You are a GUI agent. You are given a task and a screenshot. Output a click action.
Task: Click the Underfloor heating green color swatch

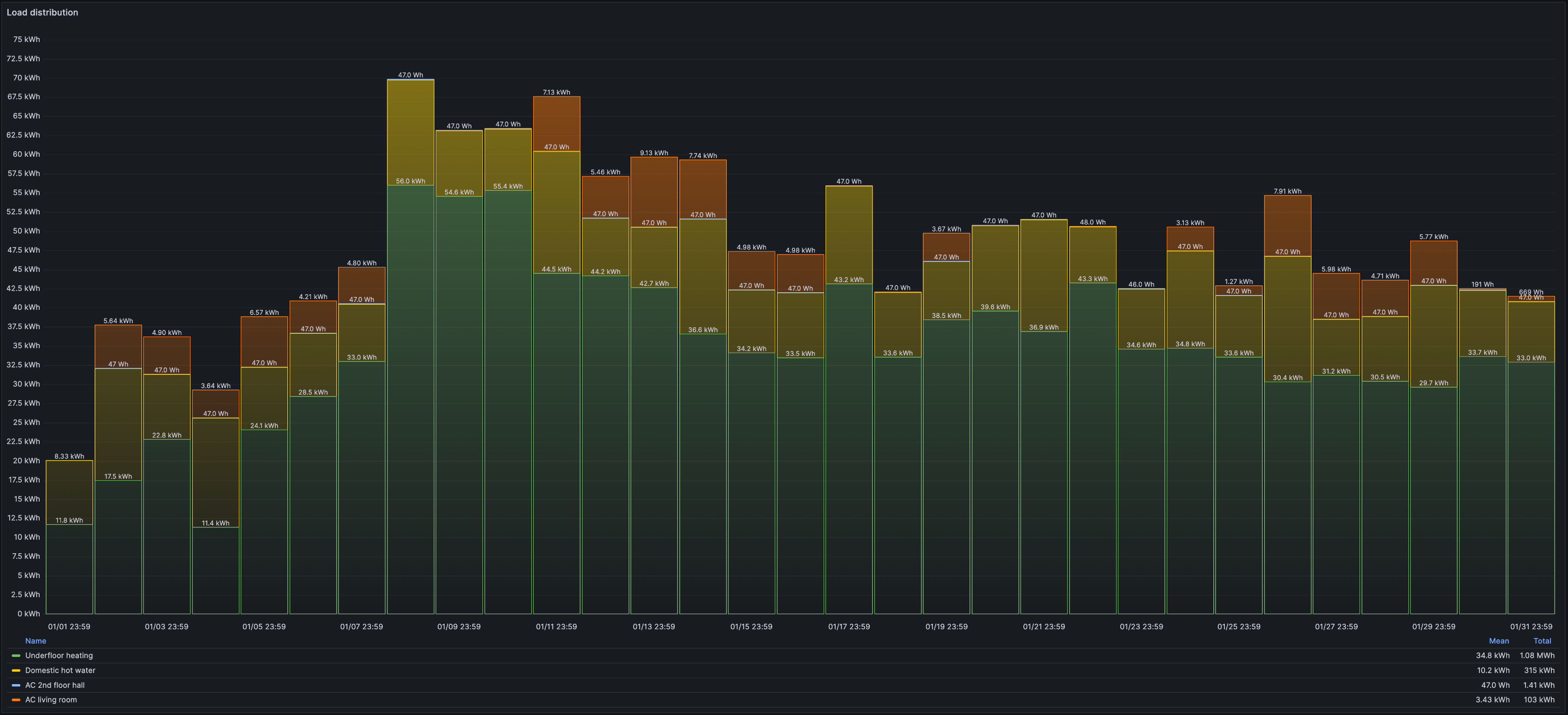(16, 656)
